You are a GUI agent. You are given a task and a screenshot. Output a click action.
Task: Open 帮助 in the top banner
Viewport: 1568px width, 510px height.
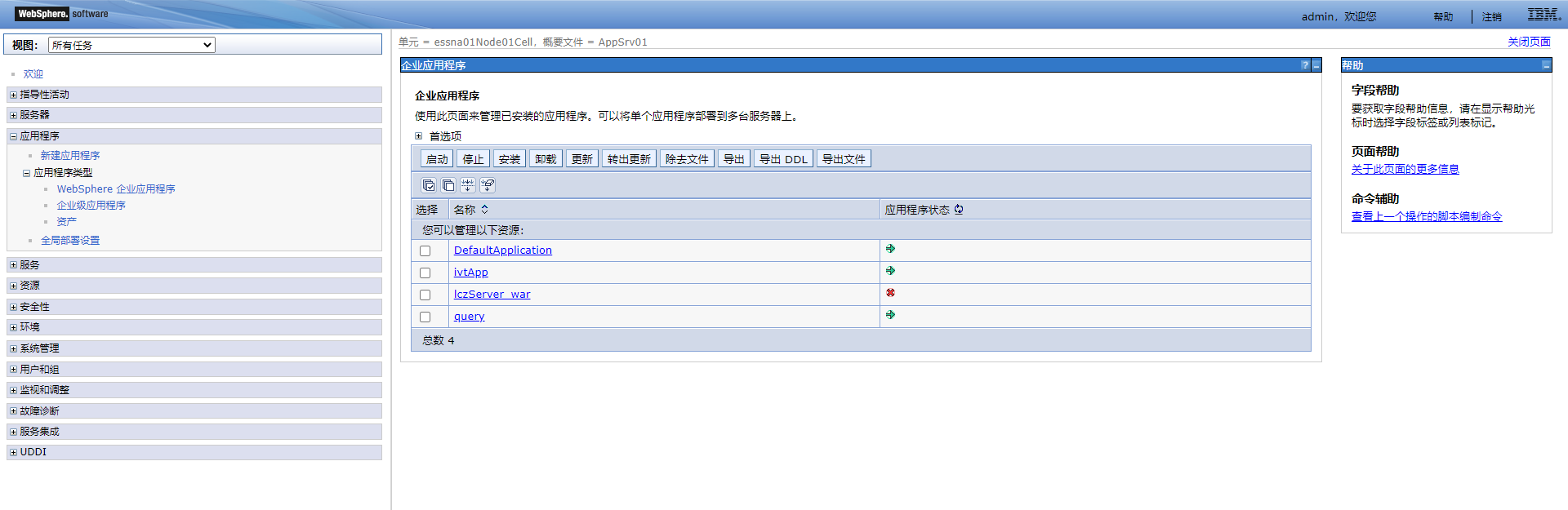(1443, 16)
